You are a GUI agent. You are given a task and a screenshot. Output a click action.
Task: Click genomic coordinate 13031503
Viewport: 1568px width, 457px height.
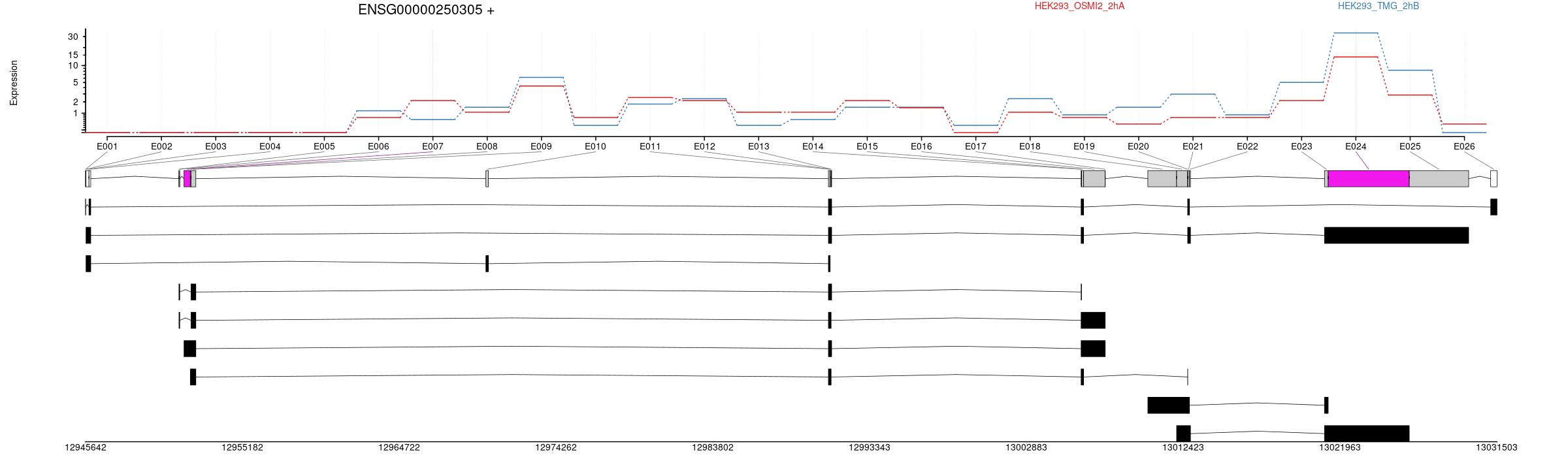coord(1497,448)
